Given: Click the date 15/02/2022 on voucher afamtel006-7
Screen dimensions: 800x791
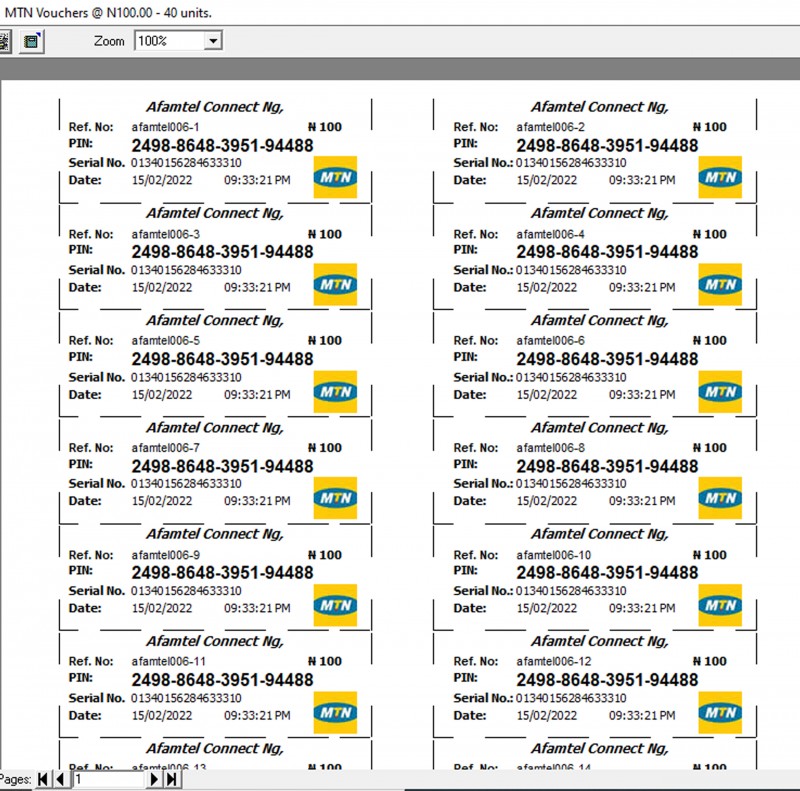Looking at the screenshot, I should (162, 501).
